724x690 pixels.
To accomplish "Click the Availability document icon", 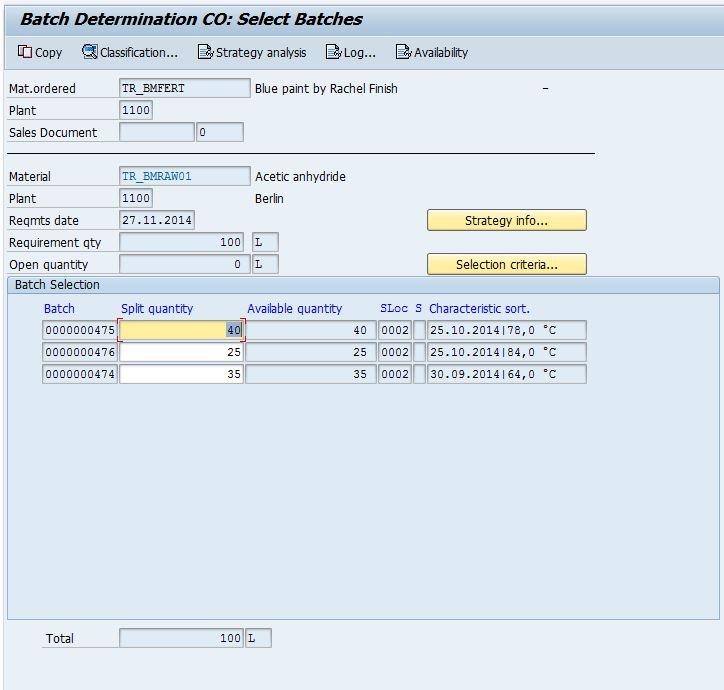I will (403, 52).
